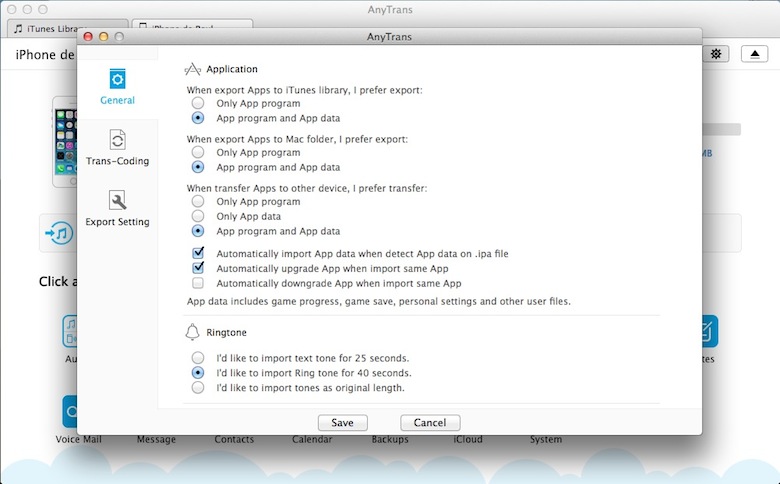Image resolution: width=780 pixels, height=484 pixels.
Task: Select Only App program for Mac folder export
Action: [x=198, y=152]
